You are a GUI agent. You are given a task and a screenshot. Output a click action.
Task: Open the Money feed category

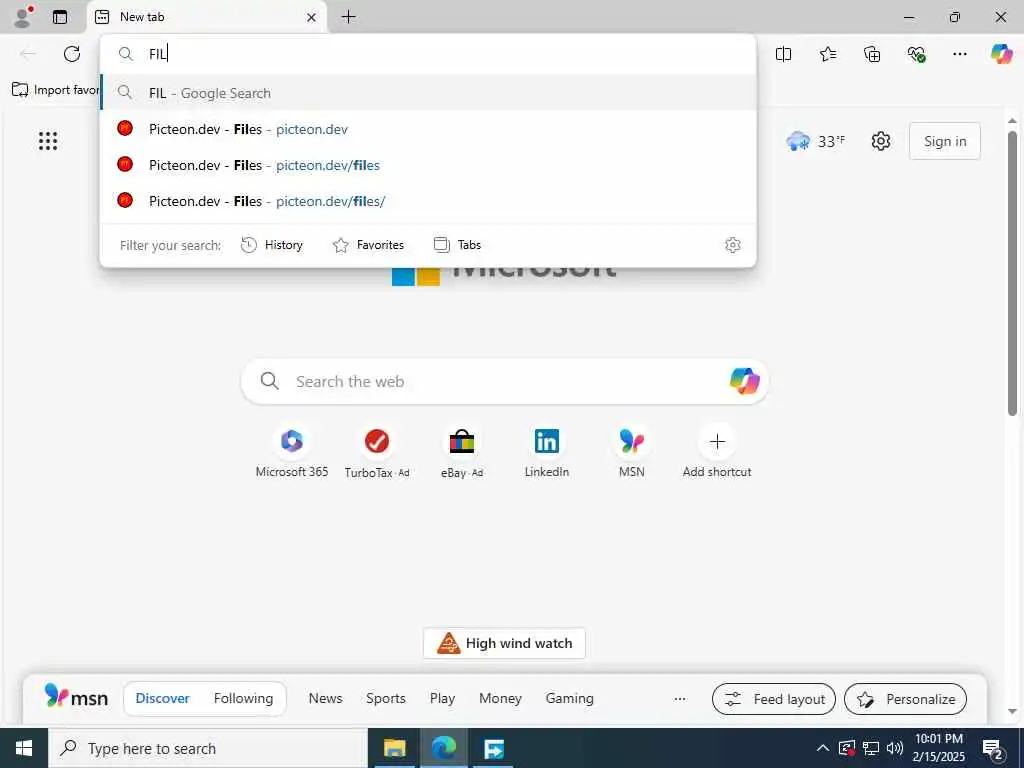tap(500, 698)
